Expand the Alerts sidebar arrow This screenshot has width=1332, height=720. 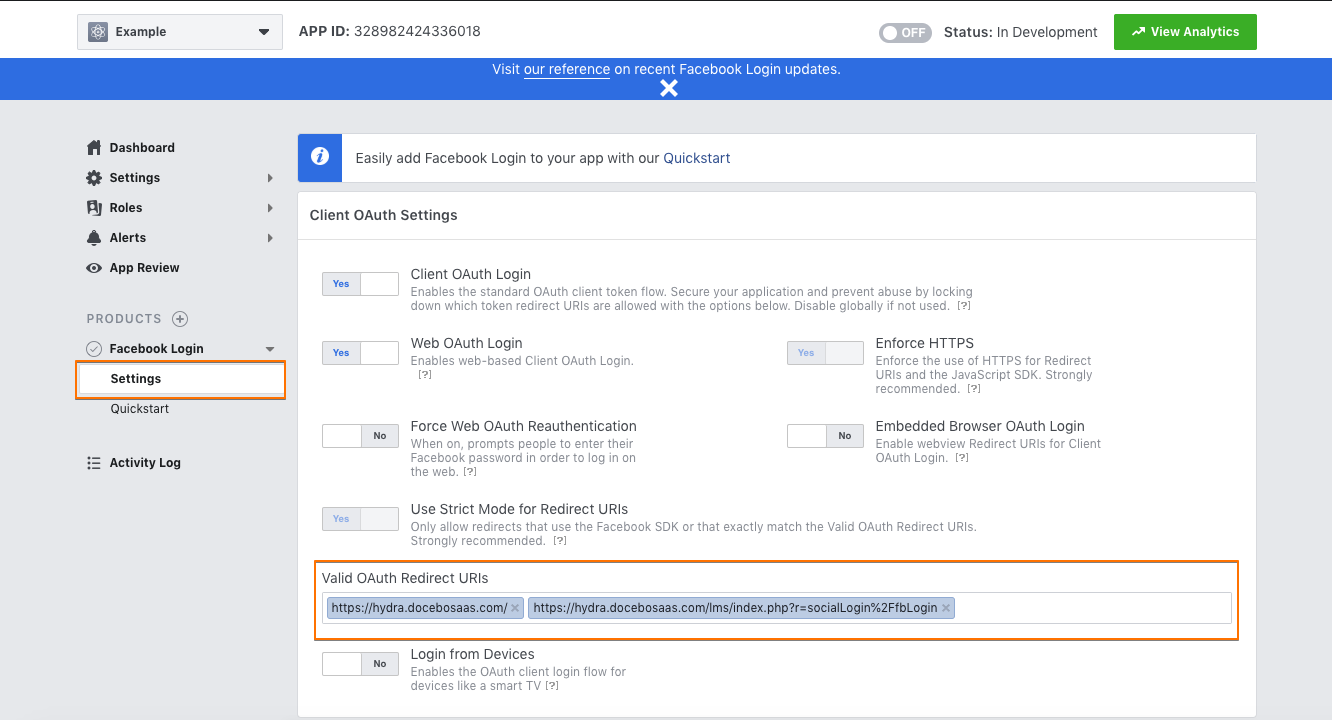click(270, 238)
